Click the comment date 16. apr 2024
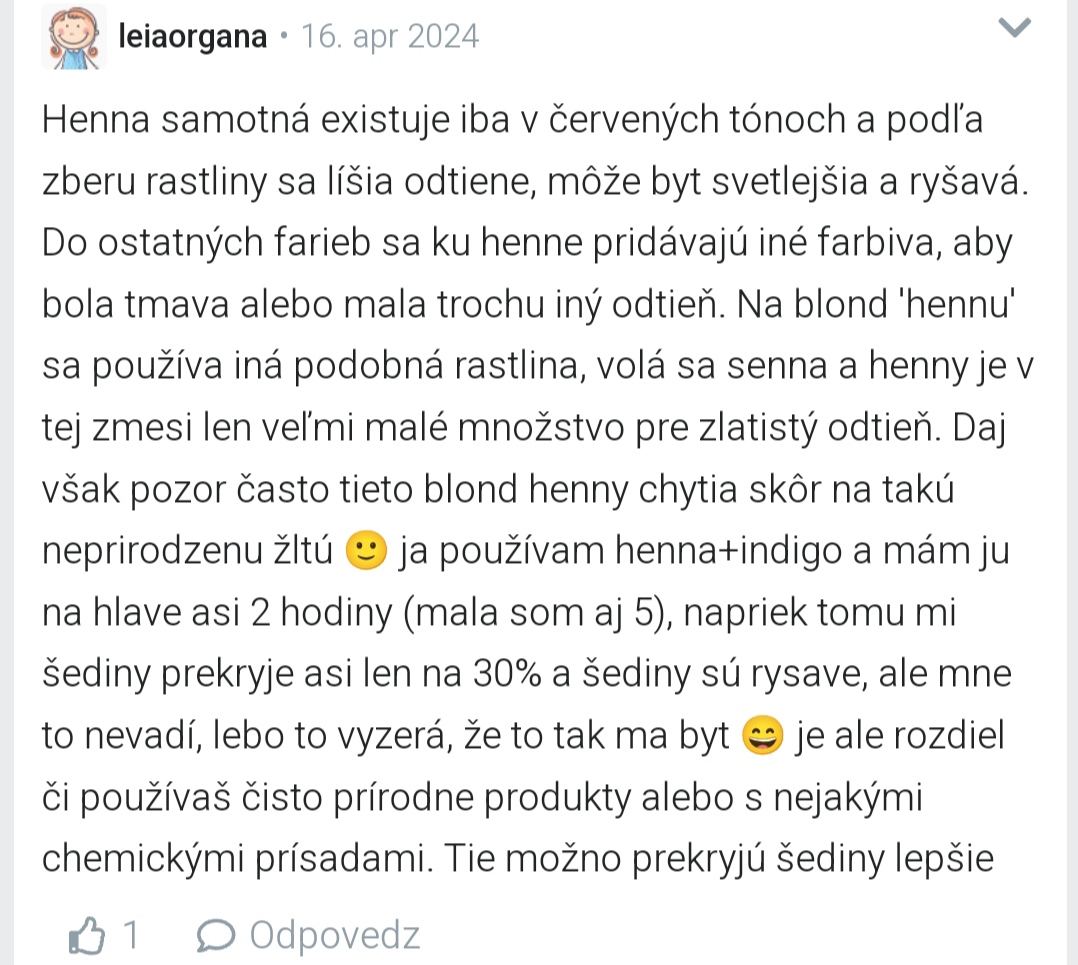This screenshot has height=965, width=1078. point(390,37)
